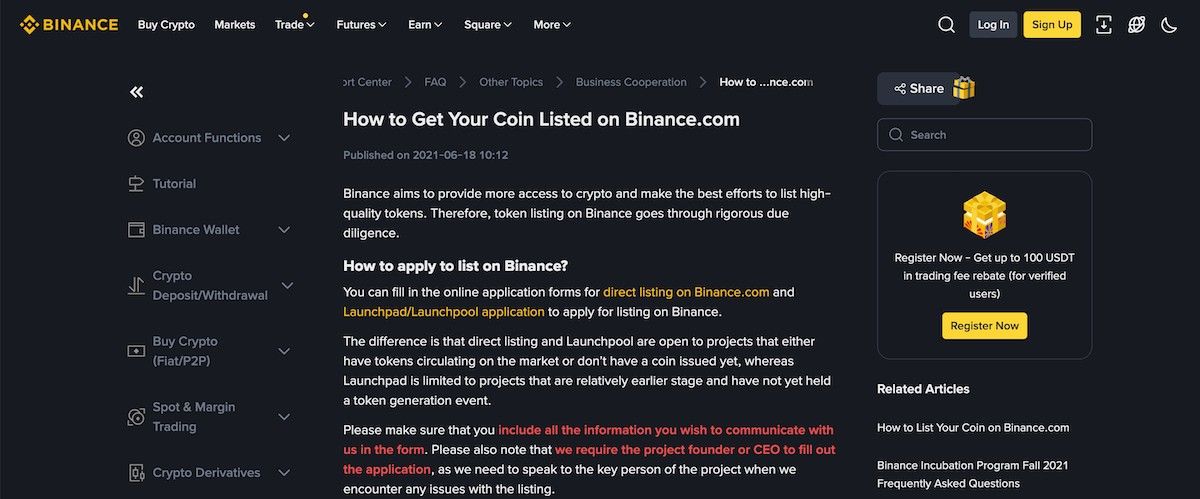
Task: Expand the Binance Wallet section chevron
Action: (x=284, y=230)
